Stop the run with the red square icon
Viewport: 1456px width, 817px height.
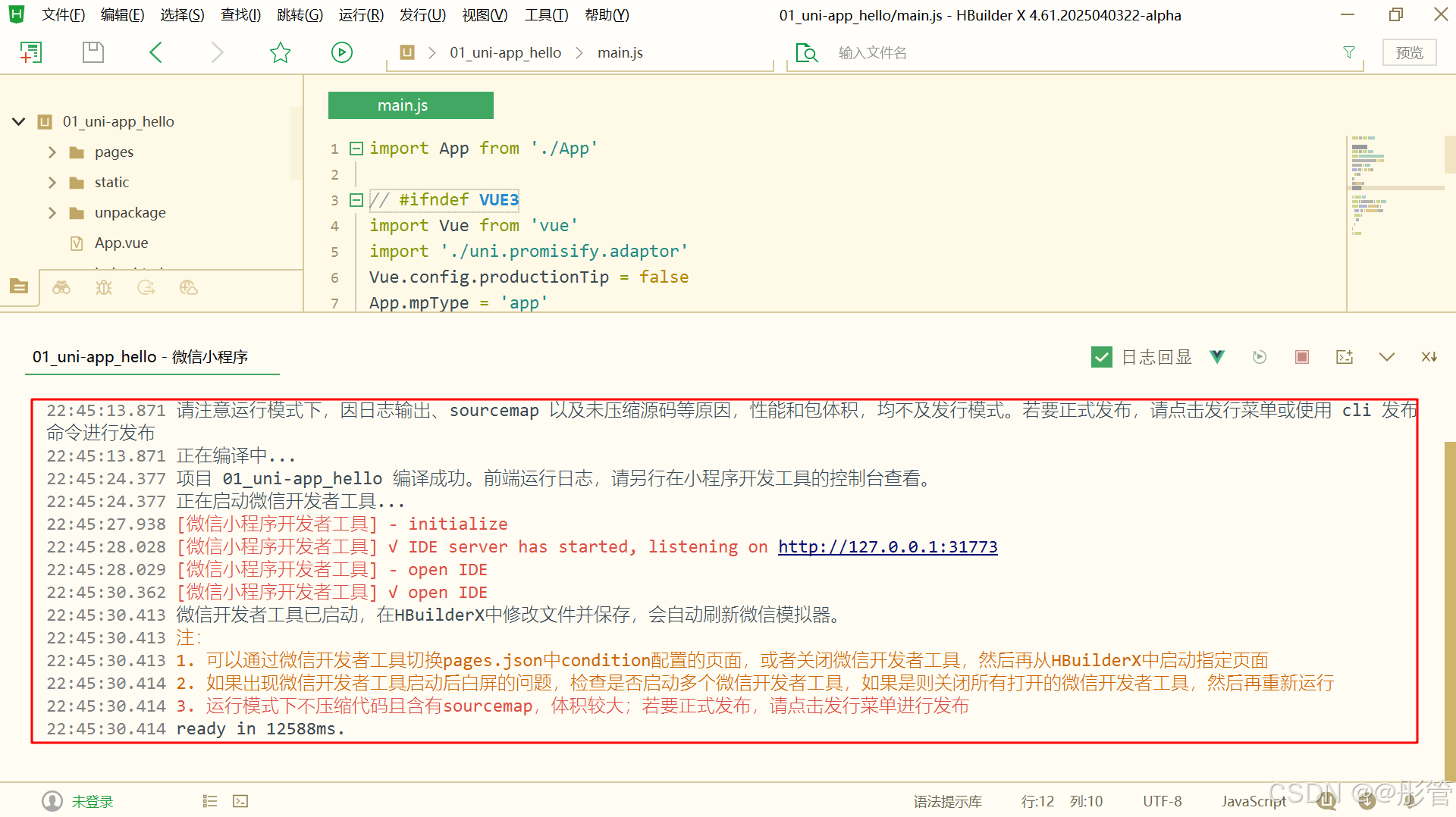pos(1302,357)
